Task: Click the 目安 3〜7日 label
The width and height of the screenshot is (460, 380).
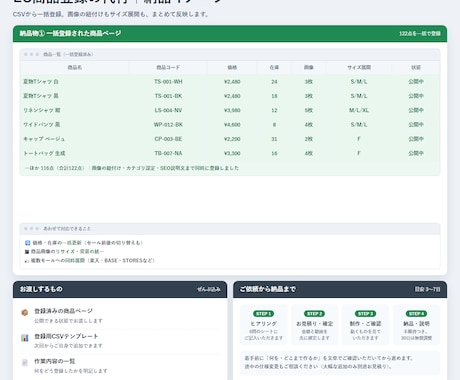Action: tap(427, 289)
